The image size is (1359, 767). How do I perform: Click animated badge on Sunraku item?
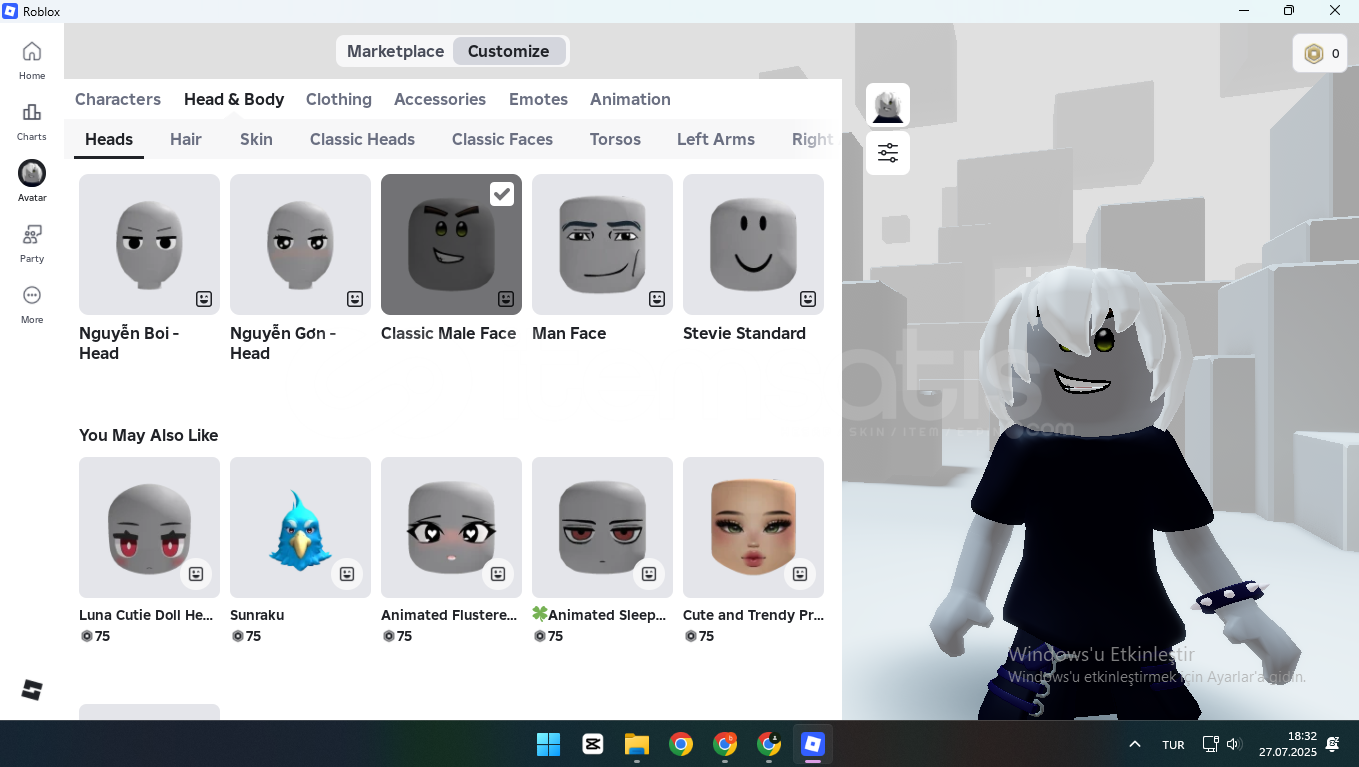[347, 574]
